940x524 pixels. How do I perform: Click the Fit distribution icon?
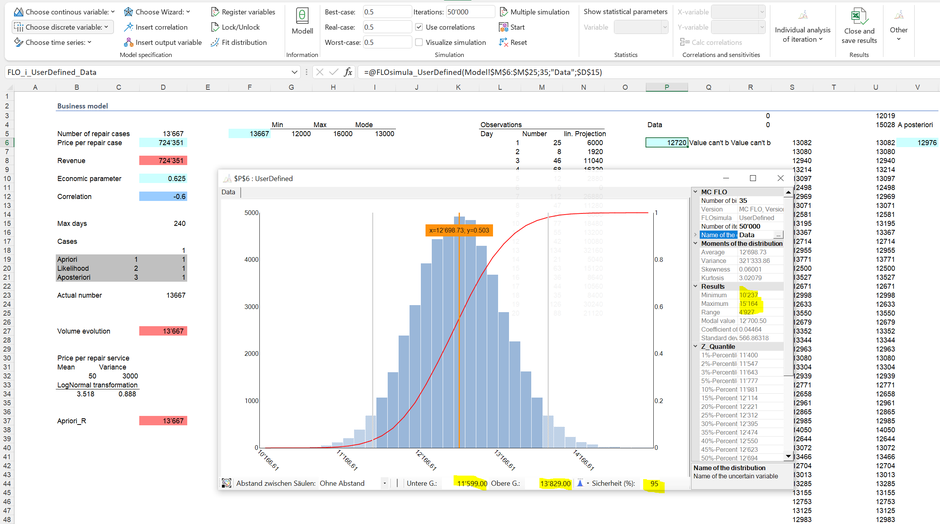tap(215, 43)
